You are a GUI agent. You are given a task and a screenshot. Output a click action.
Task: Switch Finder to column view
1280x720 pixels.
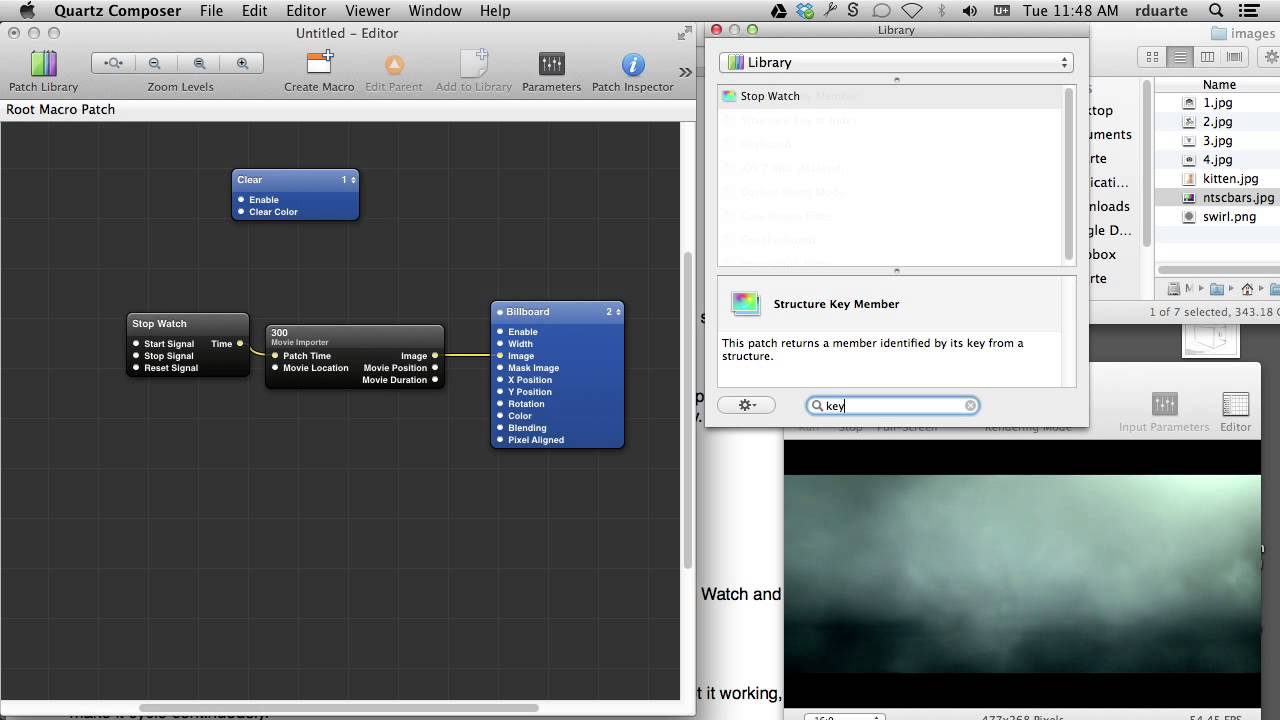tap(1207, 57)
